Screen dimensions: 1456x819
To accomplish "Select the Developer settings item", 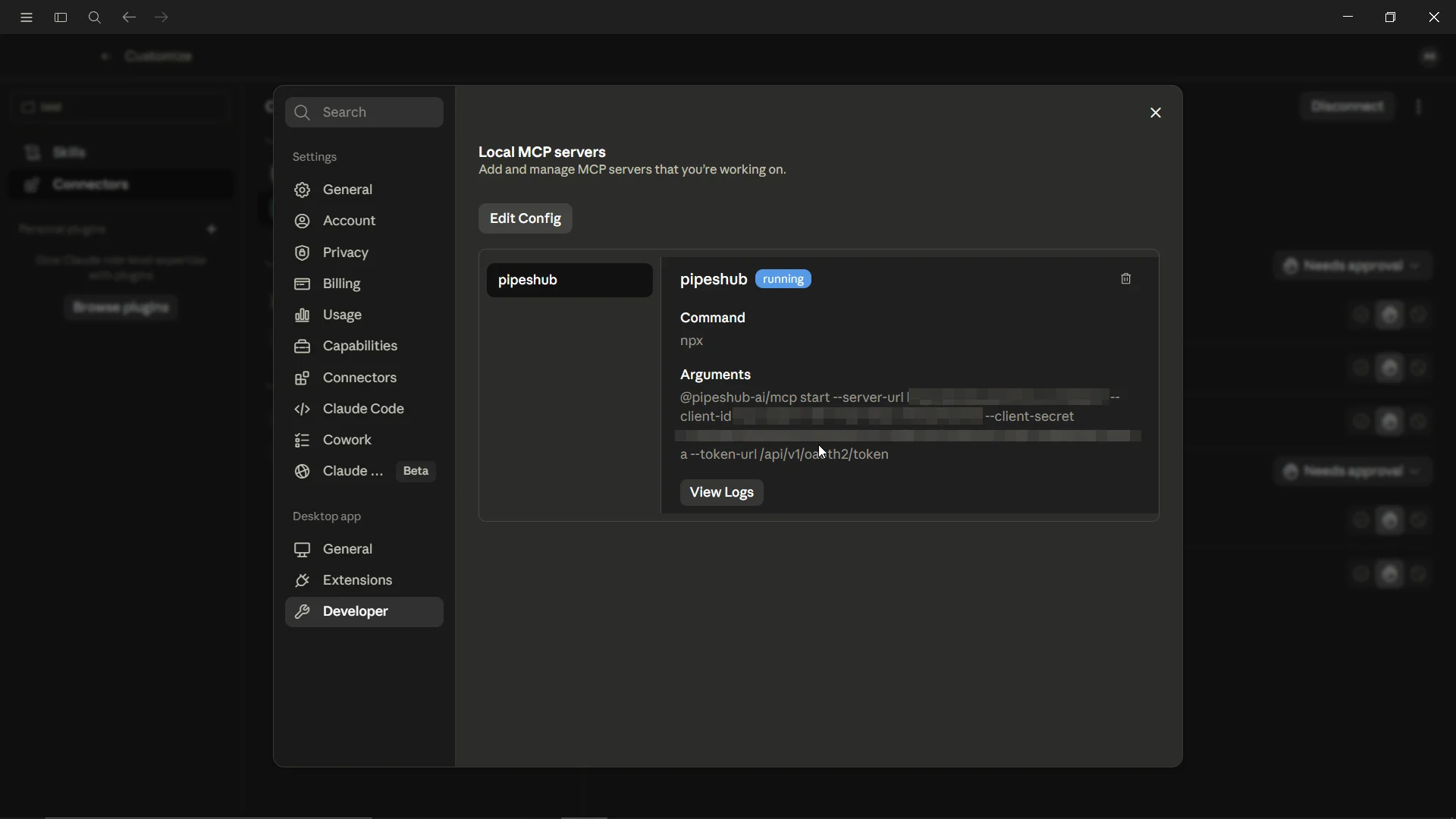I will 364,612.
